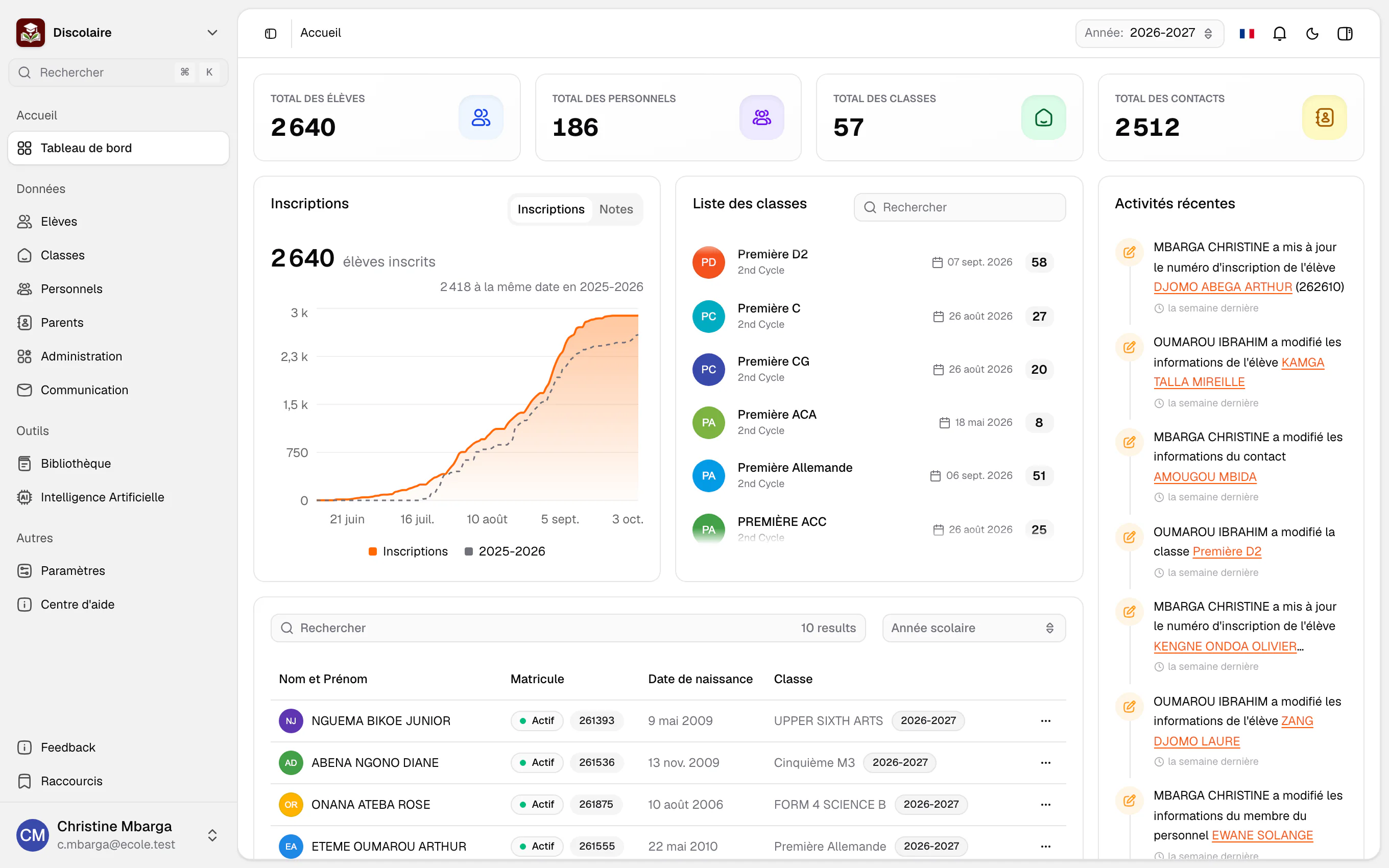Switch to dark mode moon icon
This screenshot has height=868, width=1389.
(x=1312, y=33)
